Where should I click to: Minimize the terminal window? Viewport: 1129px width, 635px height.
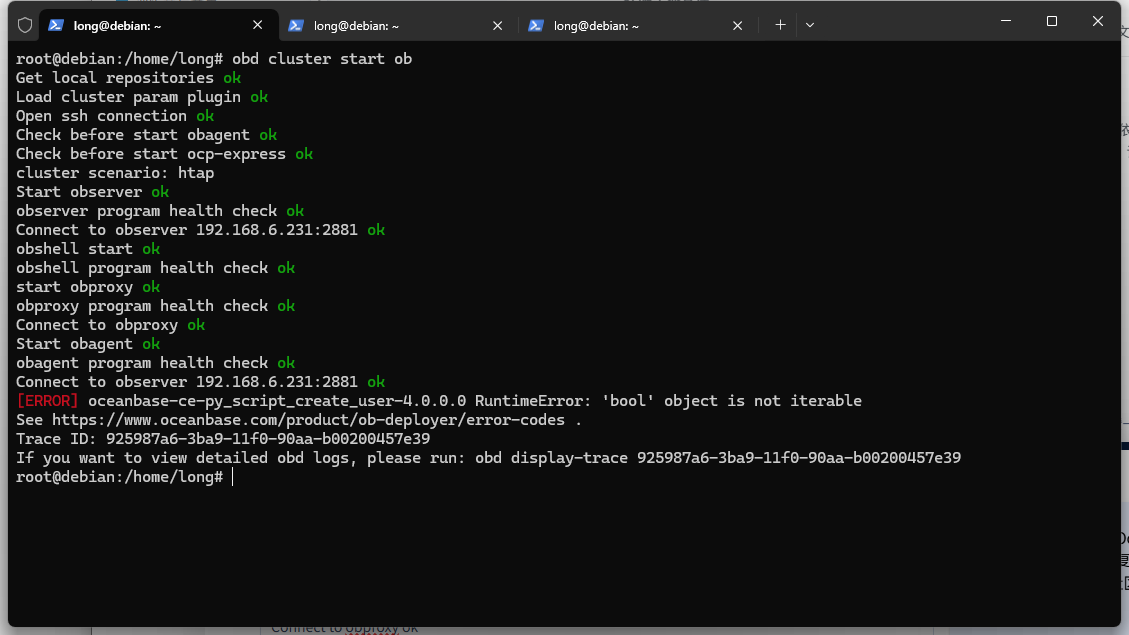click(1006, 21)
